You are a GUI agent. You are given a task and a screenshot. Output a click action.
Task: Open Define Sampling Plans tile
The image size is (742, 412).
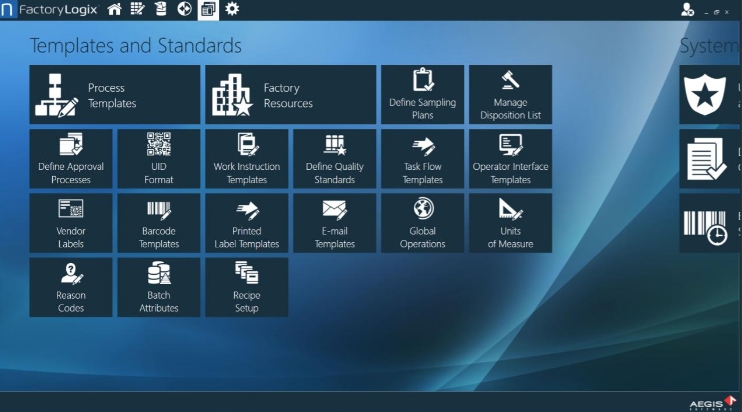(x=423, y=95)
